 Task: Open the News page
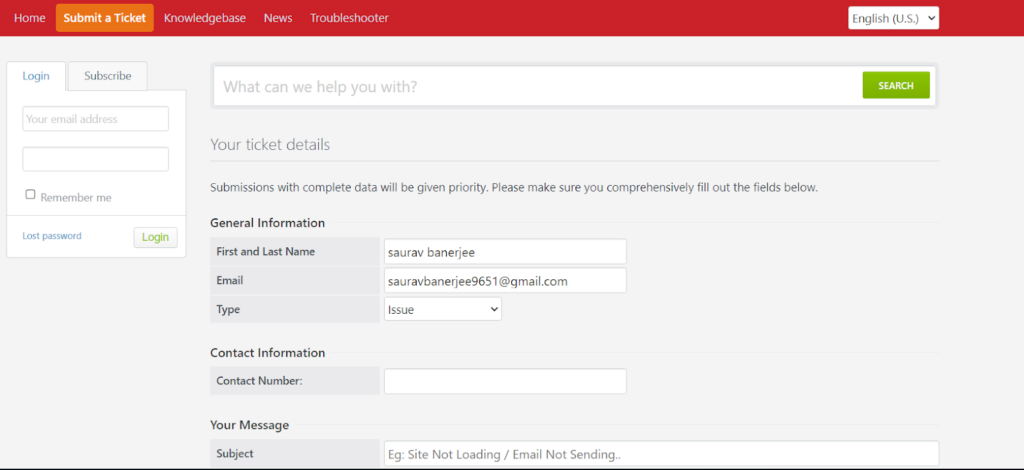click(277, 18)
